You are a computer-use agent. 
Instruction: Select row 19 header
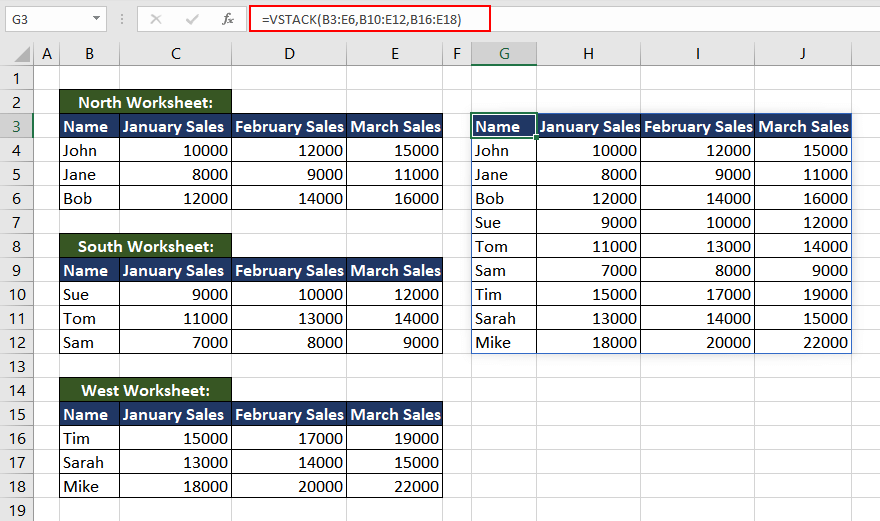coord(17,510)
